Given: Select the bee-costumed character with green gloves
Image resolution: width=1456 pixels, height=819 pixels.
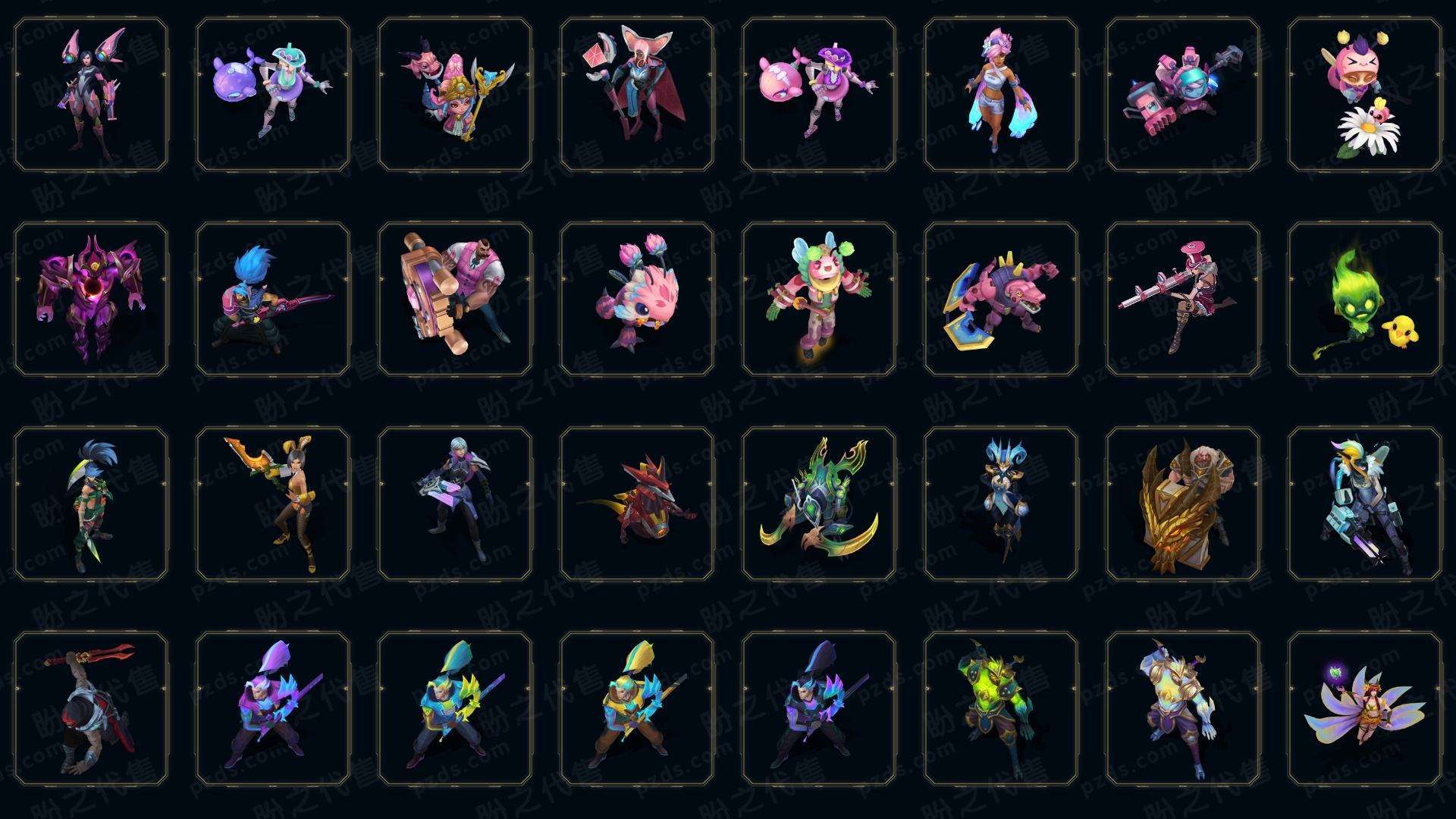Looking at the screenshot, I should tap(819, 300).
